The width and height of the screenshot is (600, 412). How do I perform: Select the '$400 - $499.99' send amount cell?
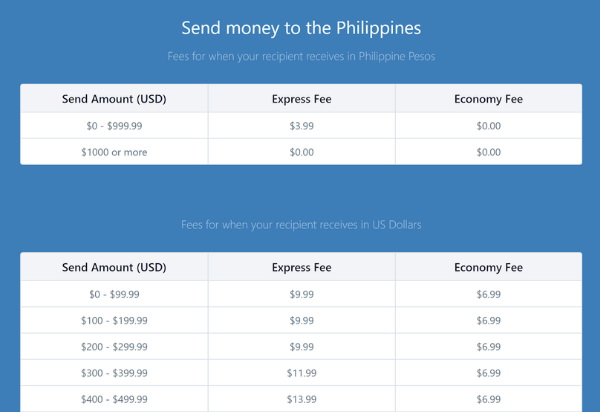pos(114,398)
